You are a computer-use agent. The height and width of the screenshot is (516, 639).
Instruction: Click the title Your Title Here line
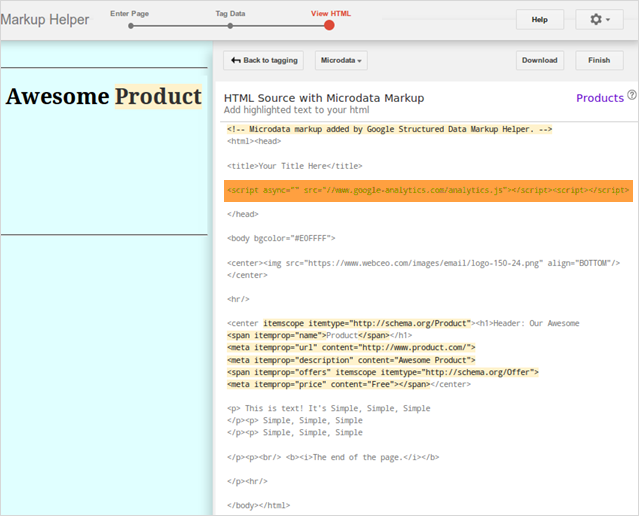(295, 166)
